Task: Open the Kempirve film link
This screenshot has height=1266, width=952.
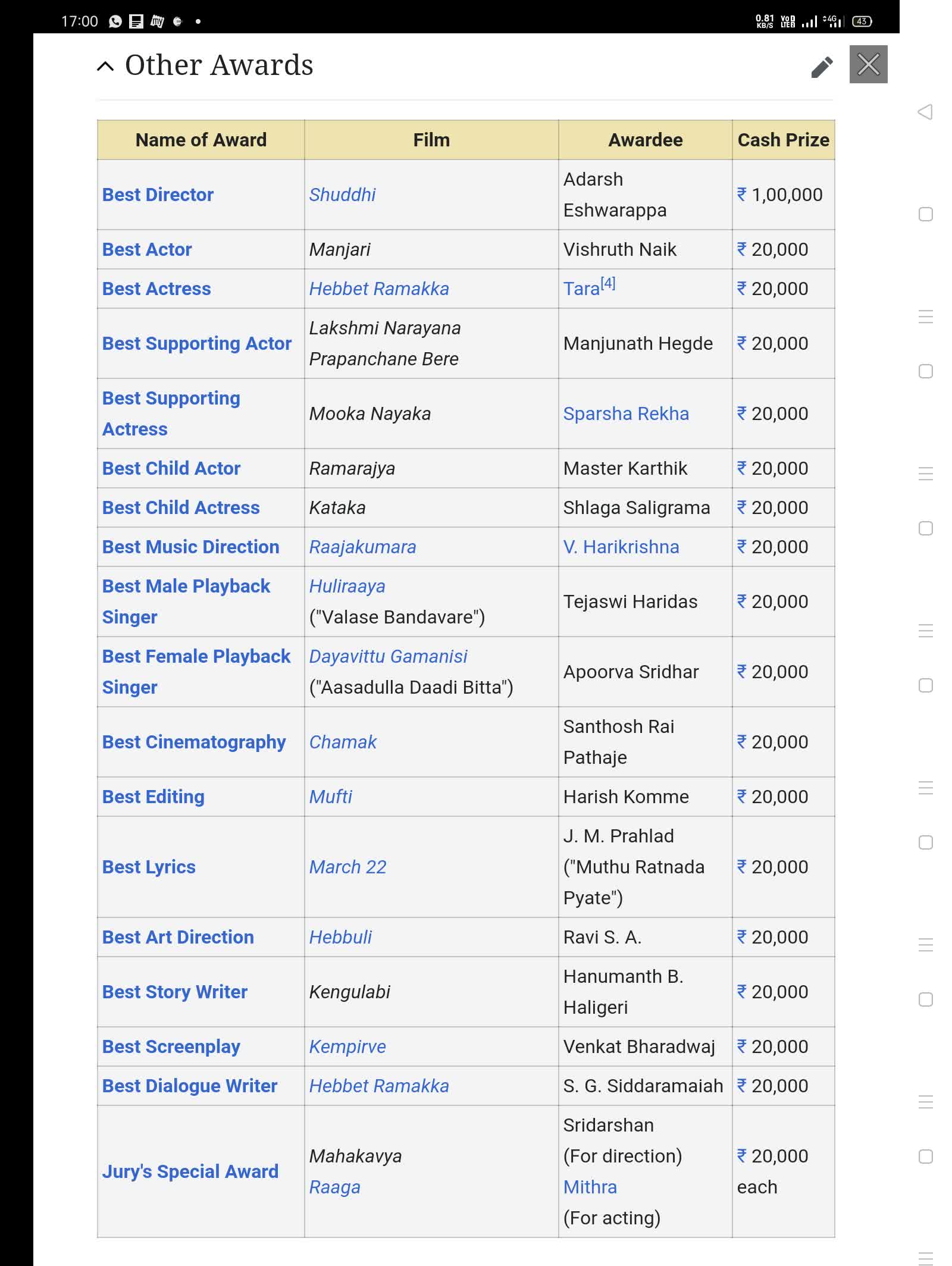Action: click(x=347, y=1046)
